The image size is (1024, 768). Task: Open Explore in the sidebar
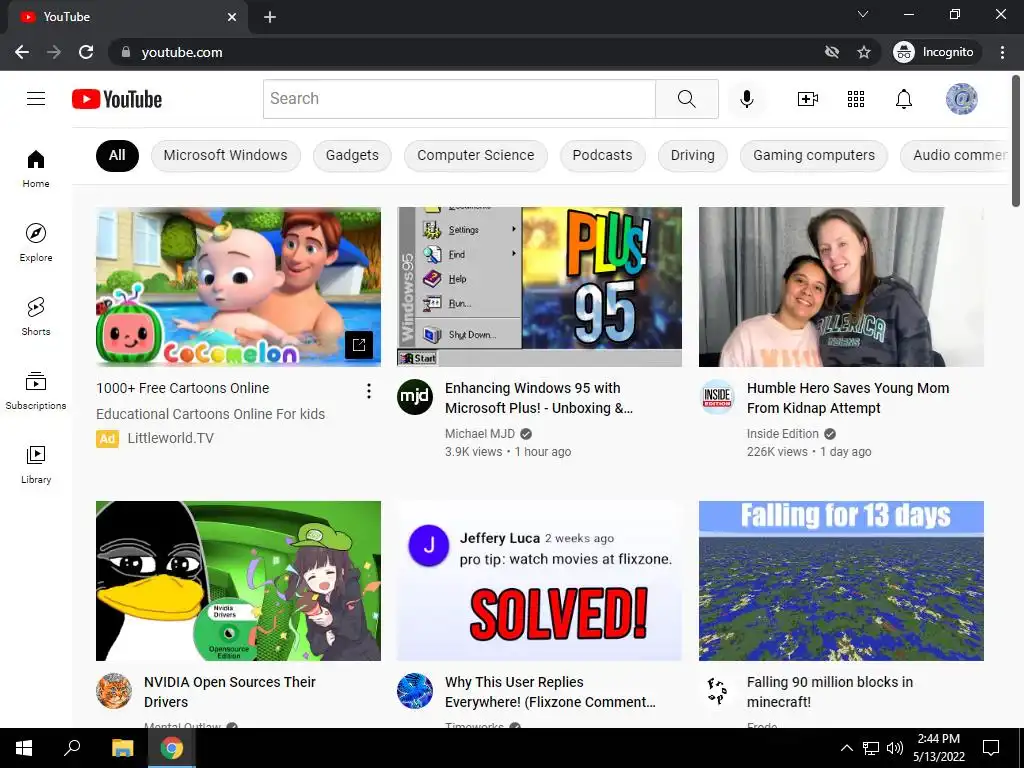tap(36, 243)
